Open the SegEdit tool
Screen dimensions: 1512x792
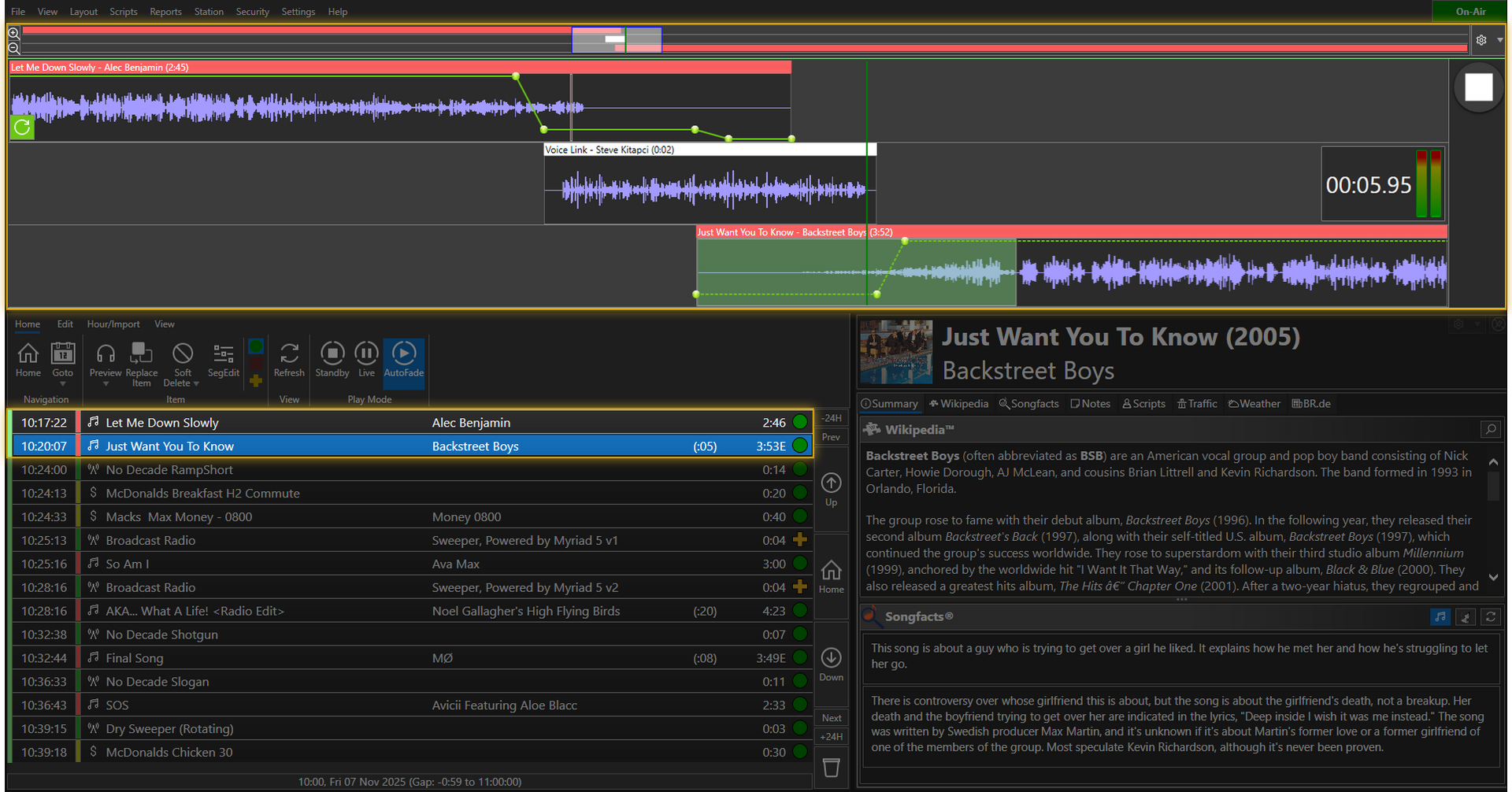pyautogui.click(x=224, y=362)
